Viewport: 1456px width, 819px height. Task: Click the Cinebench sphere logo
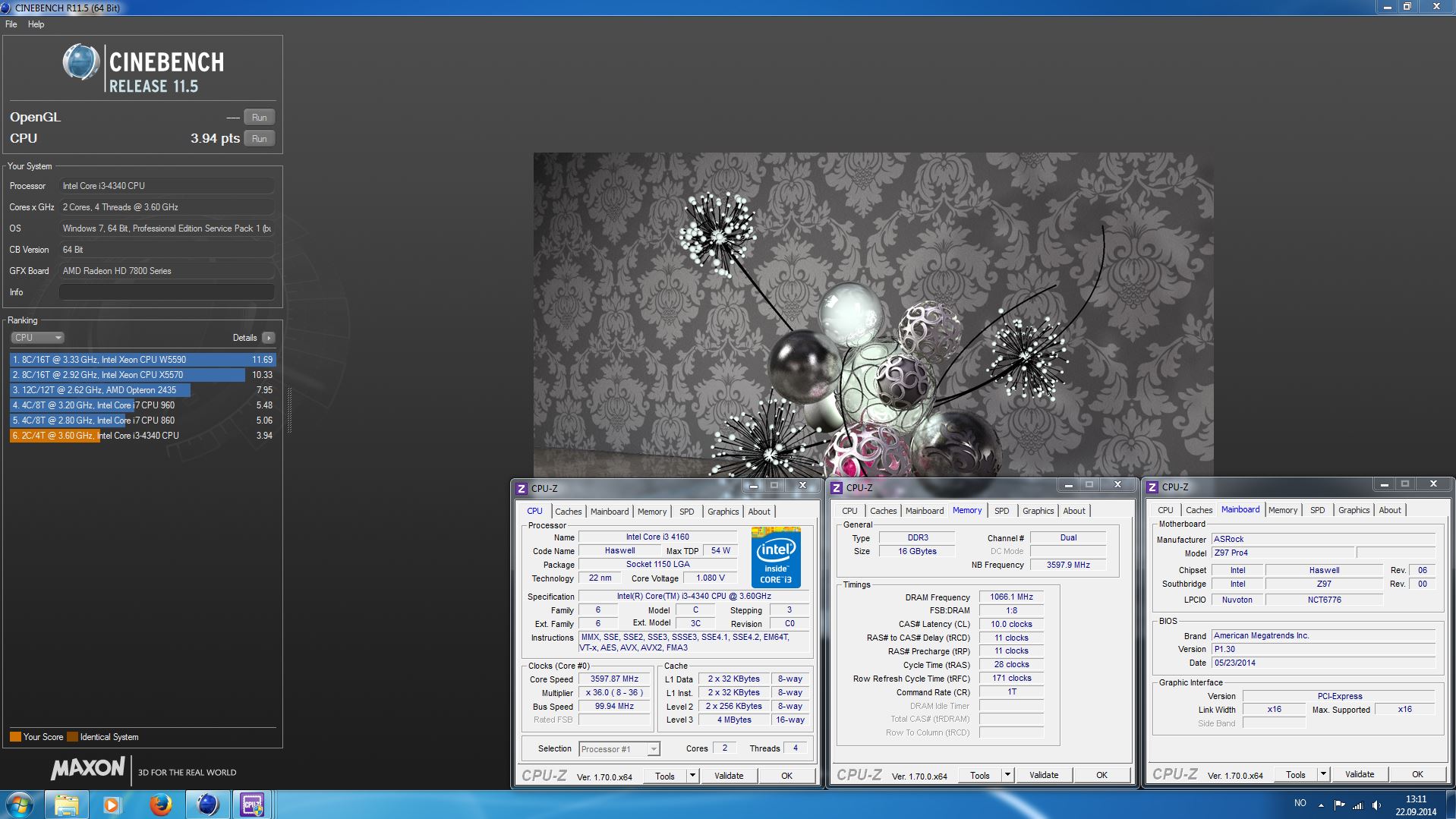(80, 62)
